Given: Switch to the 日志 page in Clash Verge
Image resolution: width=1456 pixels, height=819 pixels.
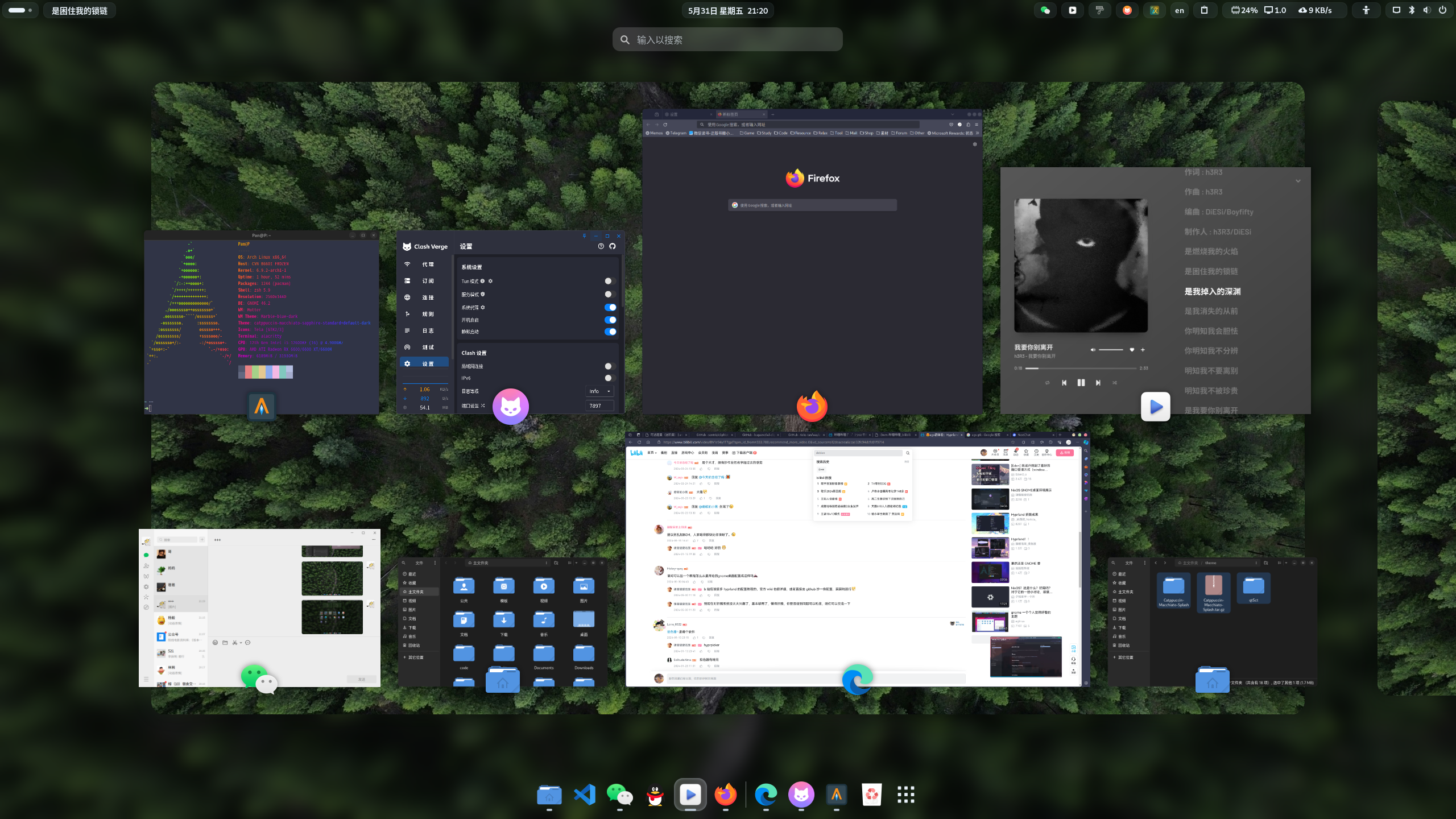Looking at the screenshot, I should coord(424,330).
